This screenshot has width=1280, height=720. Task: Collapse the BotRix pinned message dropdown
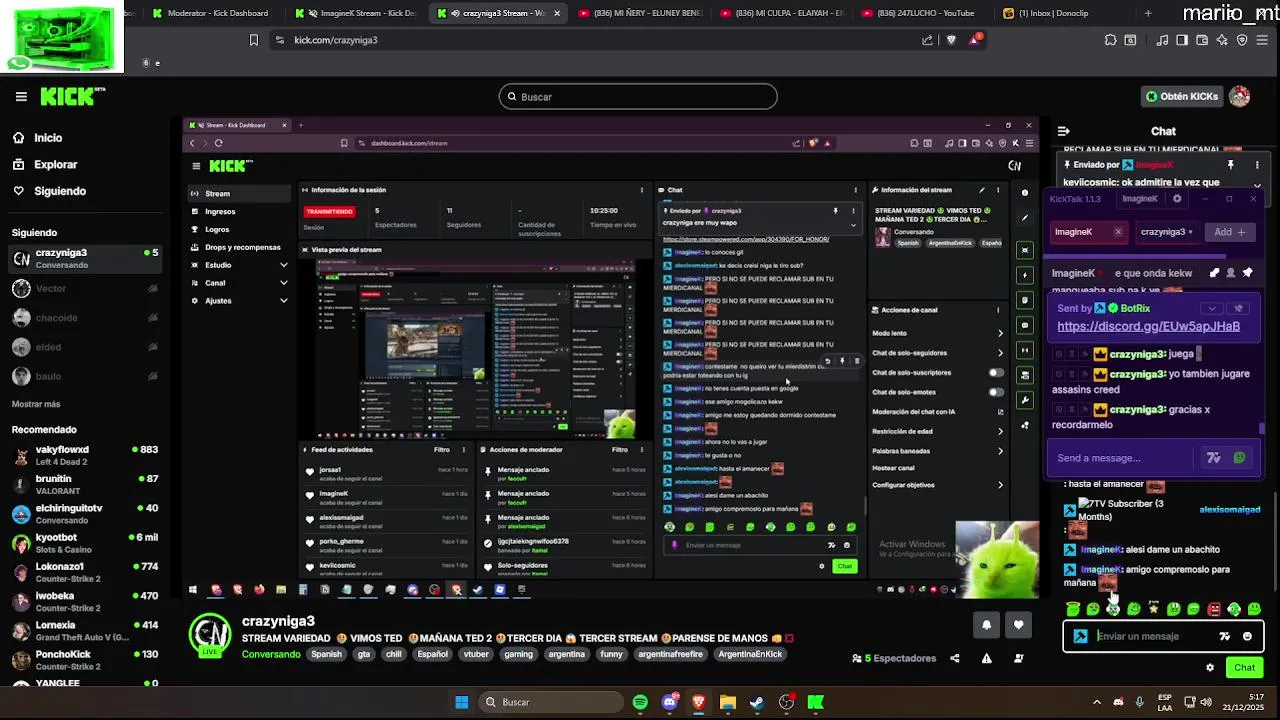[x=1212, y=308]
